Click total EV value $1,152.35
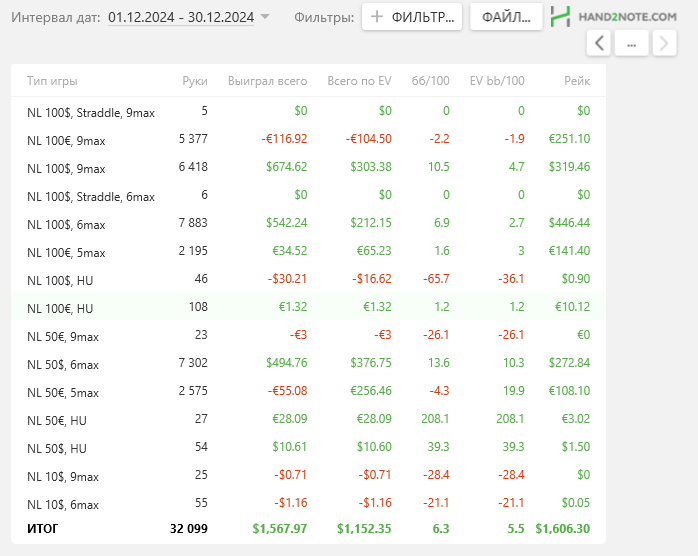Viewport: 698px width, 556px height. coord(364,529)
